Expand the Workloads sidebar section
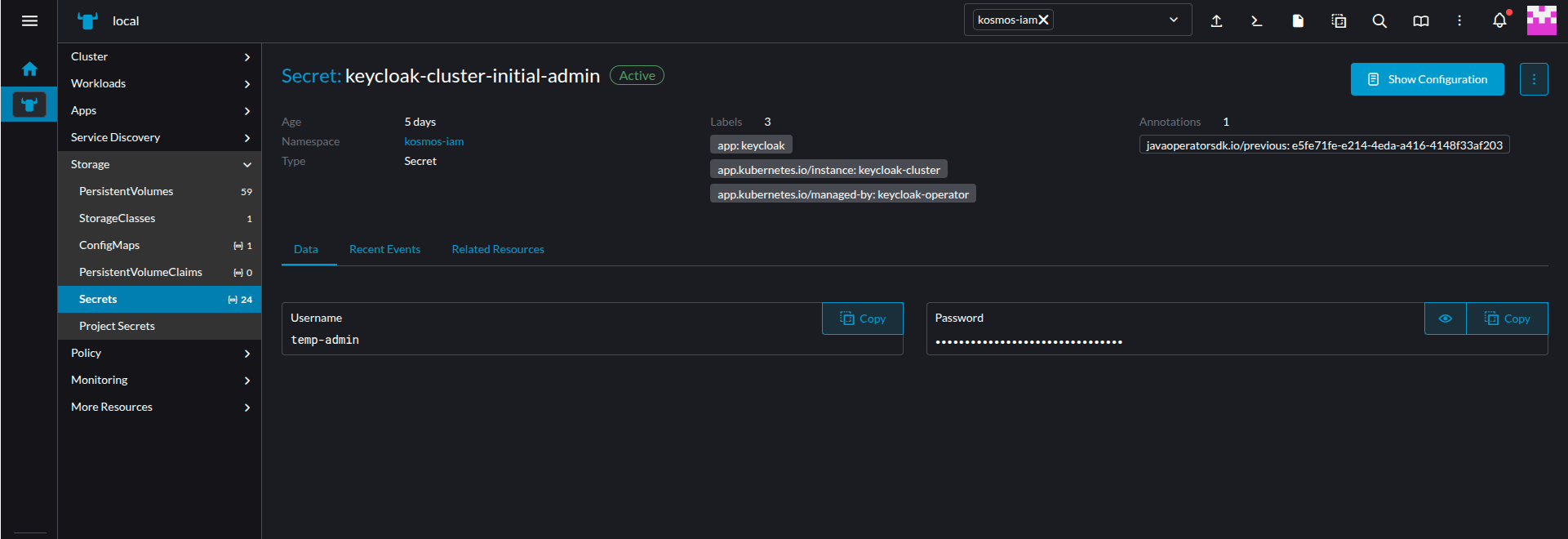Image resolution: width=1568 pixels, height=539 pixels. pos(159,83)
